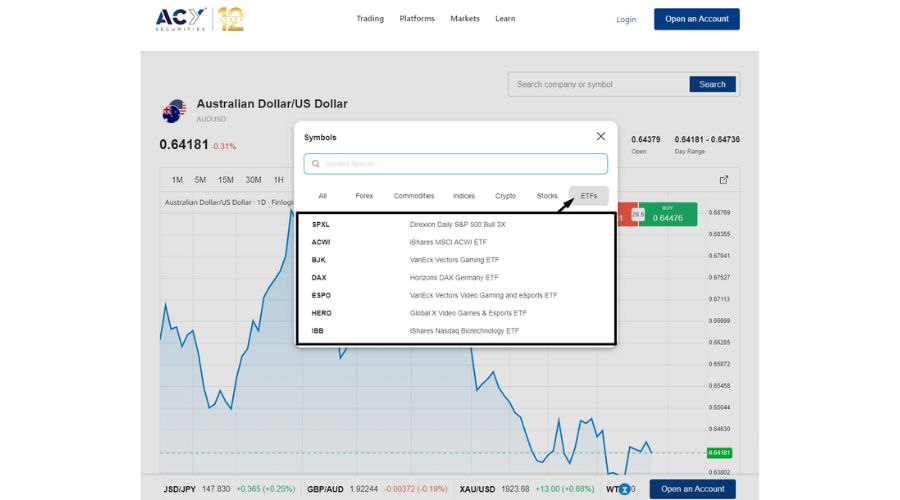Select the ETFs tab
Image resolution: width=900 pixels, height=500 pixels.
coord(588,196)
